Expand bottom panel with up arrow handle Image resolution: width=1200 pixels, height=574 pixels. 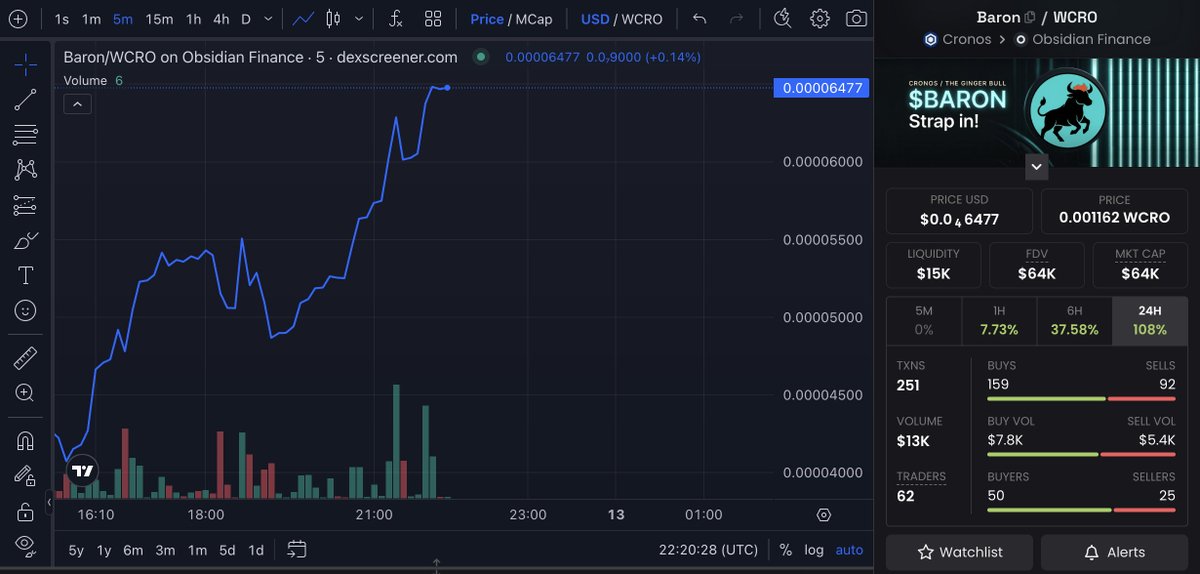tap(437, 566)
